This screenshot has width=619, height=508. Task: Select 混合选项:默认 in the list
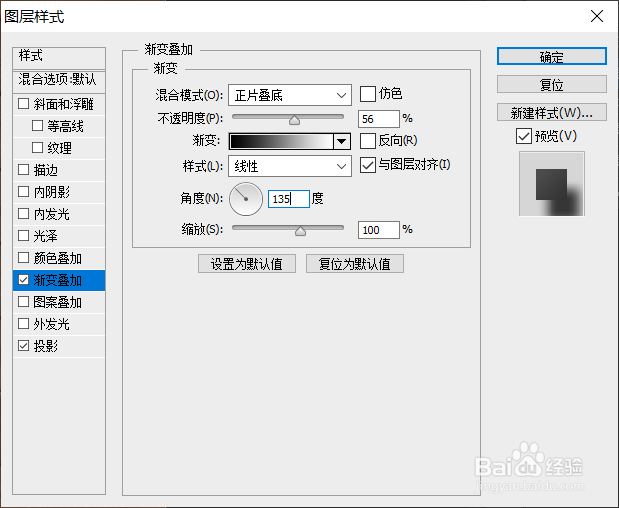click(x=59, y=81)
